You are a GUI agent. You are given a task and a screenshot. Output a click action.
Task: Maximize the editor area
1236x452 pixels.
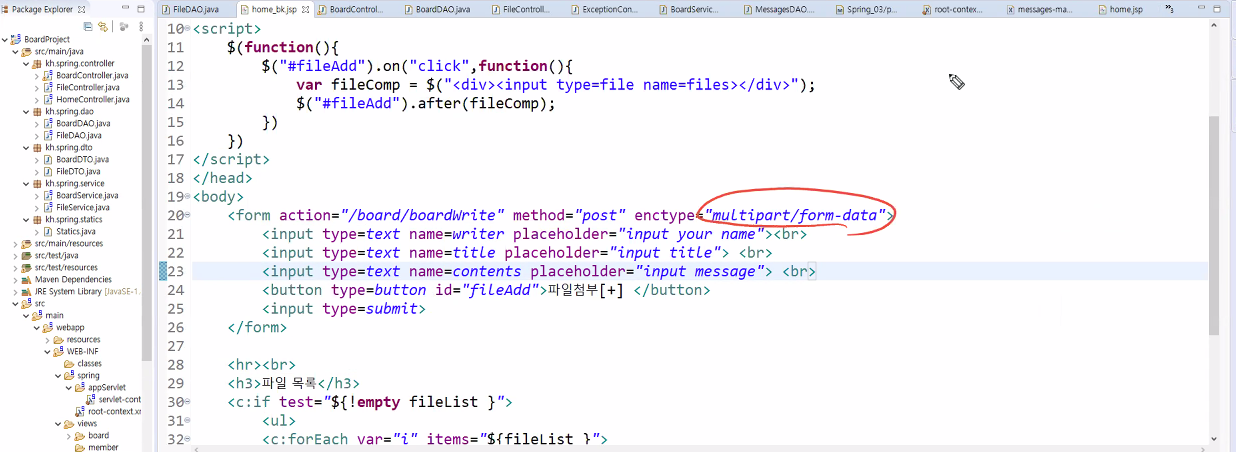(1216, 9)
